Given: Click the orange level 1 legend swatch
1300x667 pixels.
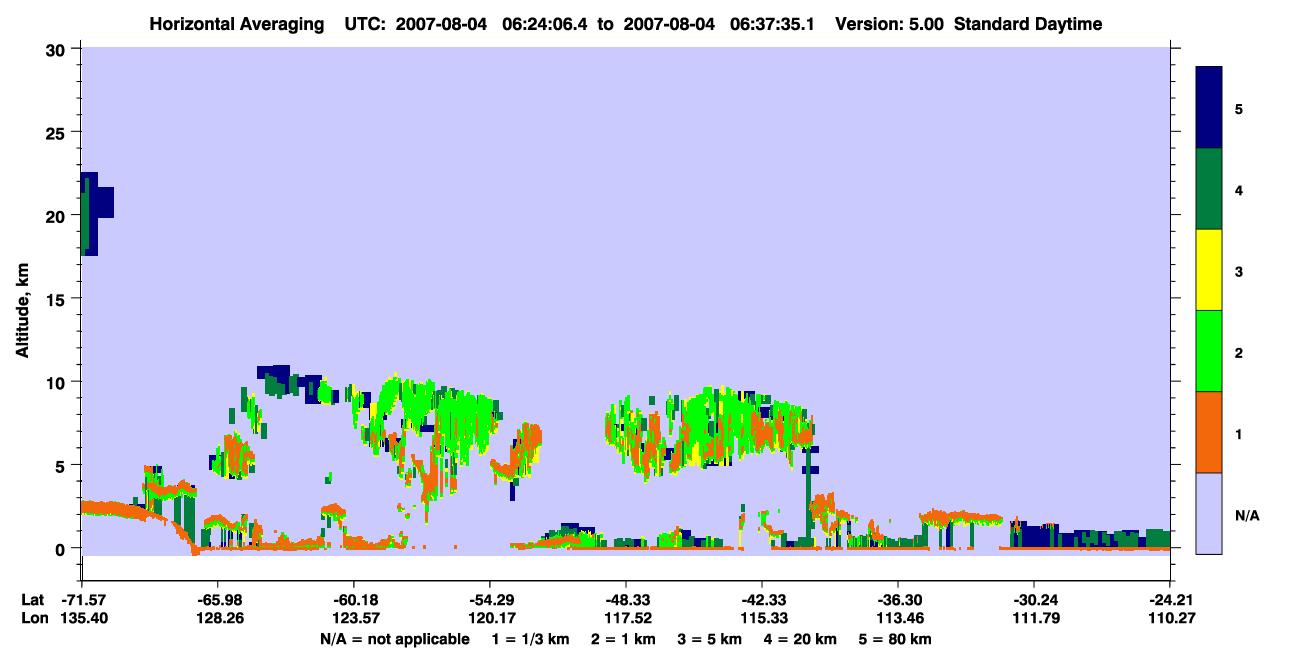Looking at the screenshot, I should coord(1209,432).
